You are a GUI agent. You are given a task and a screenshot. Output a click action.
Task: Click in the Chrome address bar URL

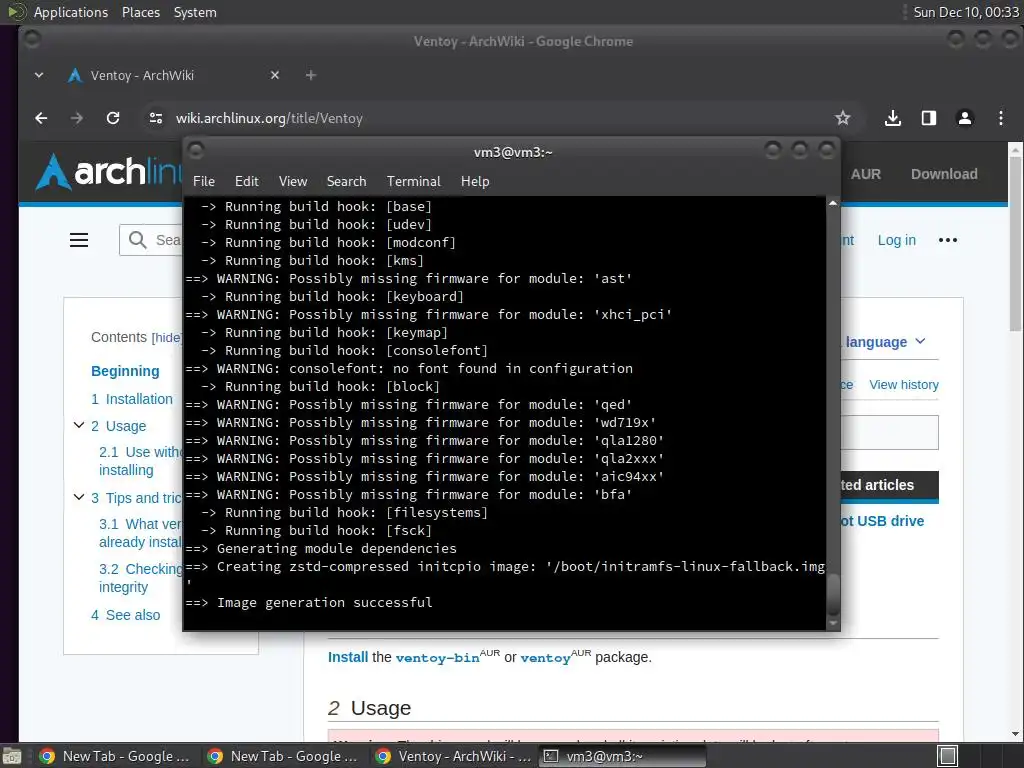269,118
